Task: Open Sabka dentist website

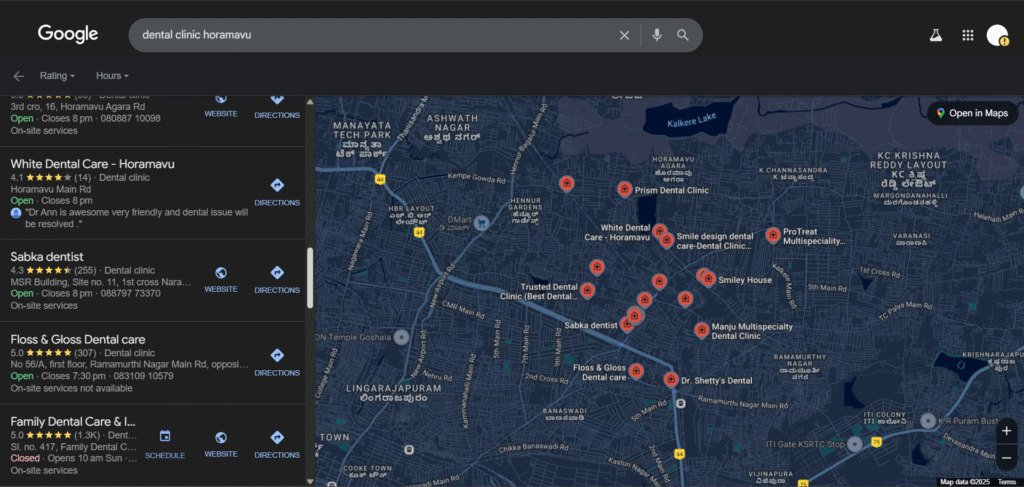Action: (221, 279)
